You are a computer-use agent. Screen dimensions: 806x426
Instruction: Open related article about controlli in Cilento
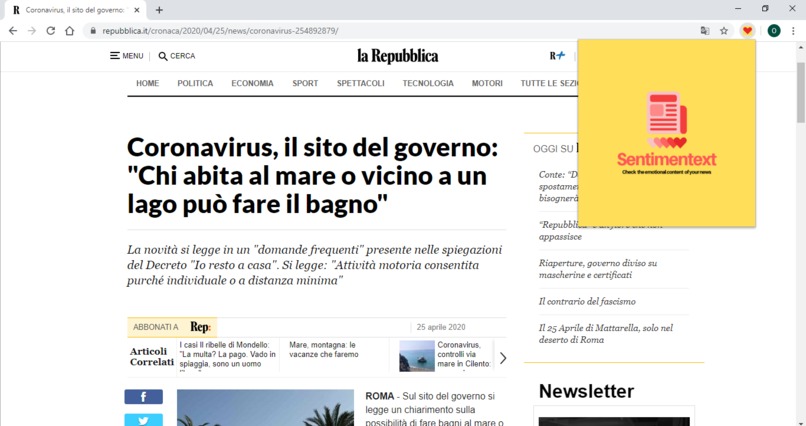click(464, 355)
